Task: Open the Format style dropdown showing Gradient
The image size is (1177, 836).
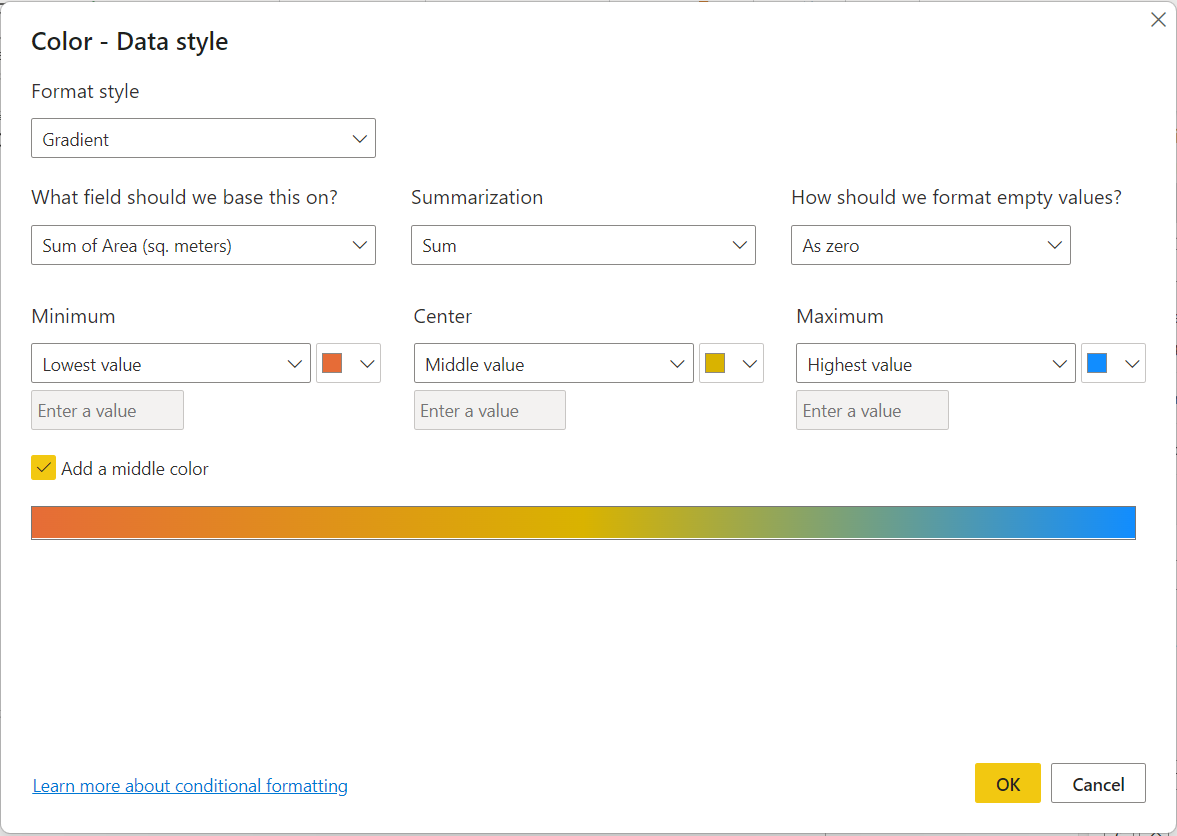Action: (203, 138)
